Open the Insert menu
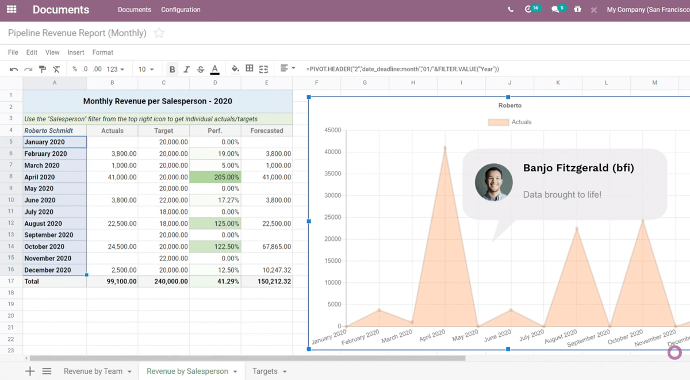This screenshot has width=690, height=380. click(76, 52)
